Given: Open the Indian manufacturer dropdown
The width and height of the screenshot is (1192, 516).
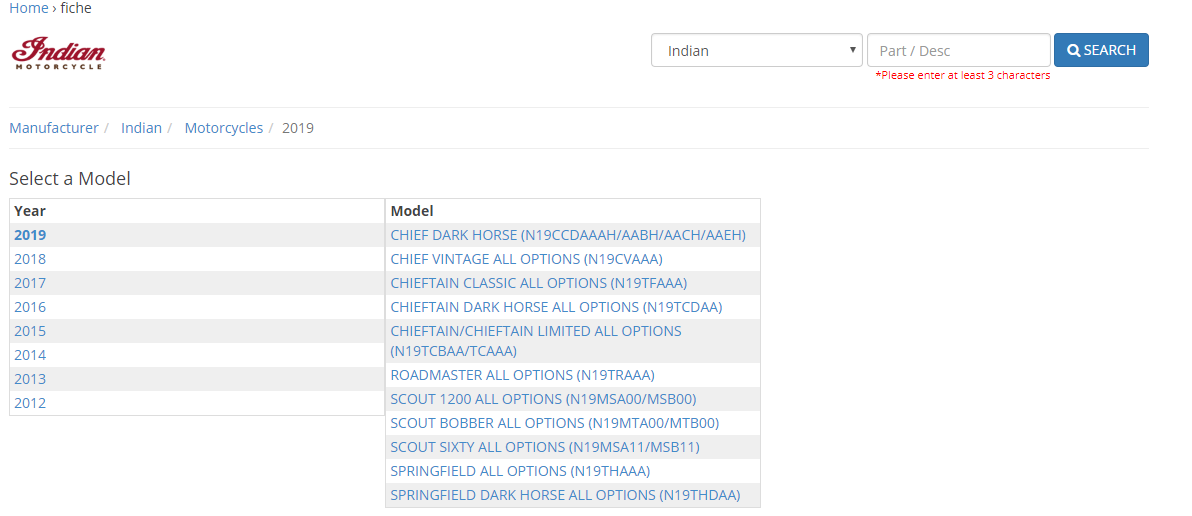Looking at the screenshot, I should [756, 50].
